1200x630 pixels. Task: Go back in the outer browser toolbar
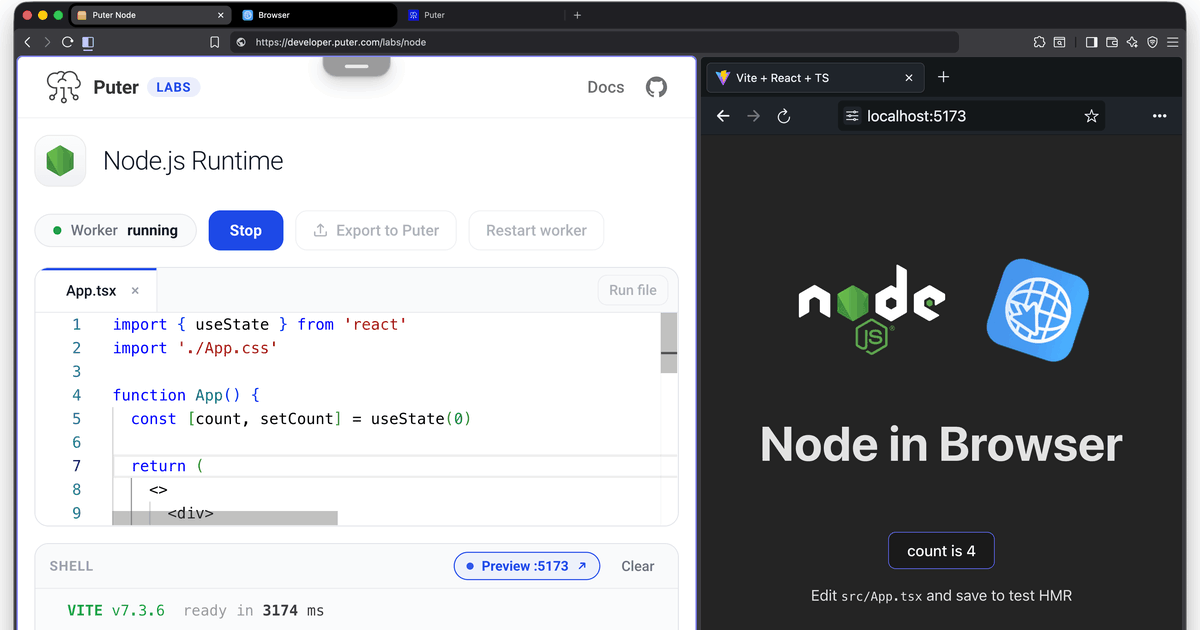(x=28, y=42)
